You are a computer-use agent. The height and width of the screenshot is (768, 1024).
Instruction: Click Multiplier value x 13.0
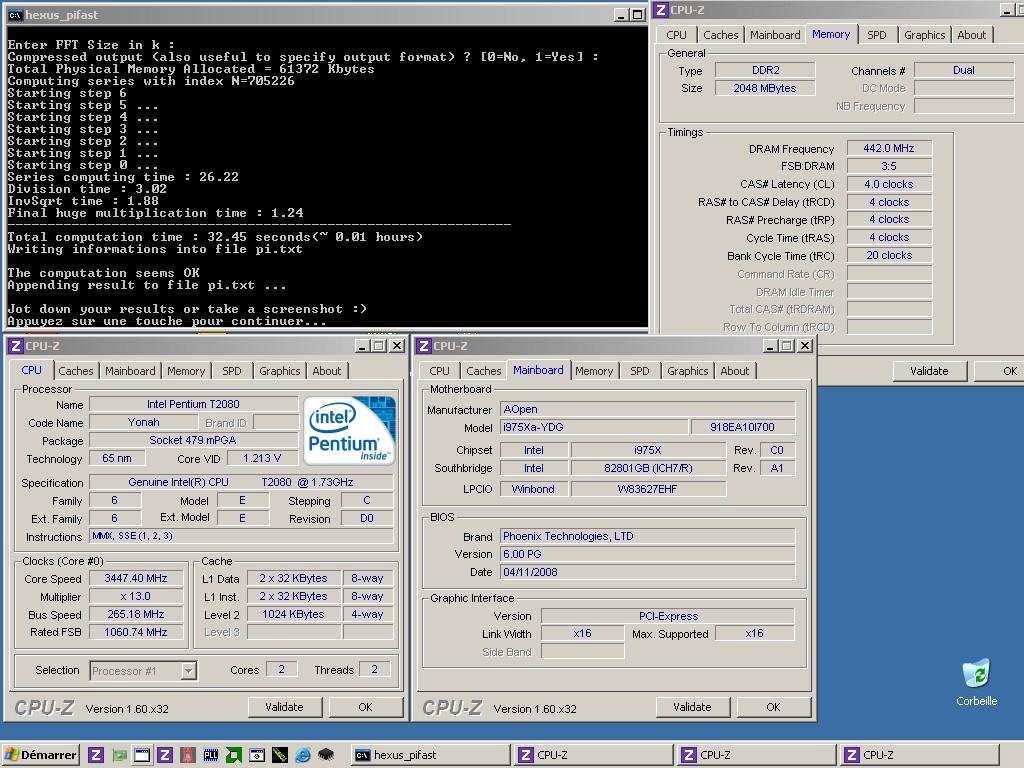136,596
